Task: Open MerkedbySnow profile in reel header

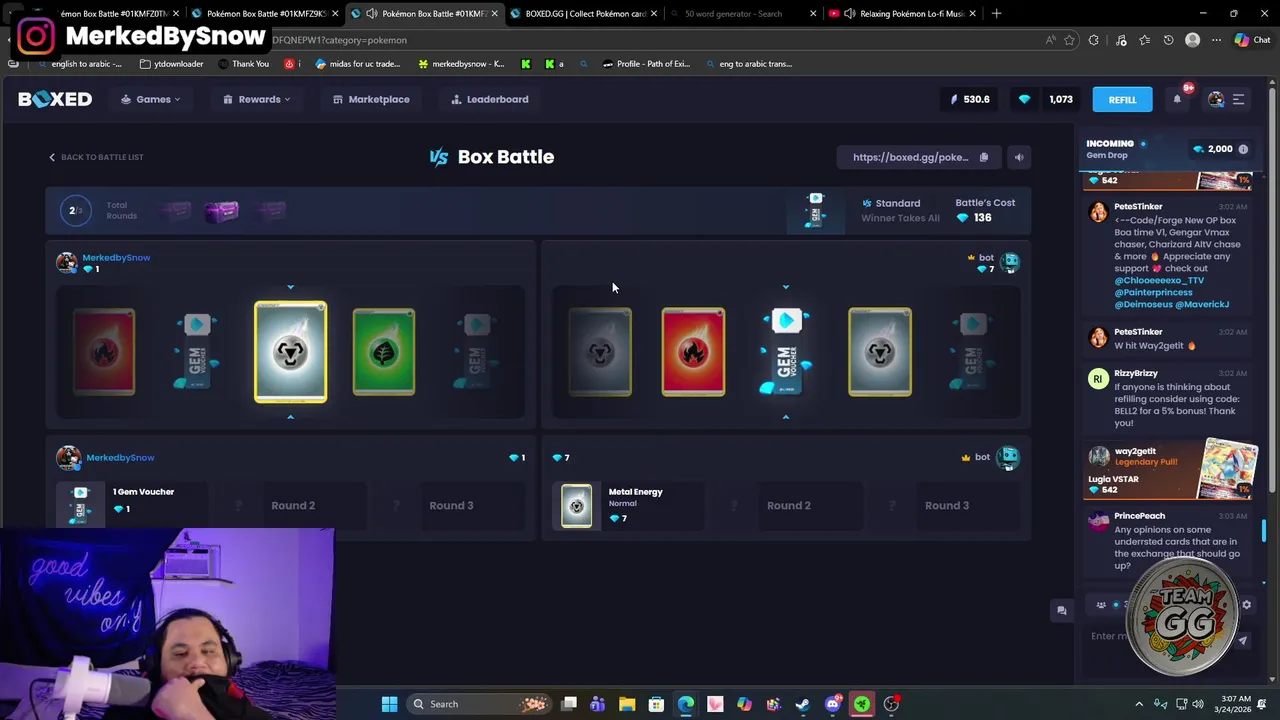Action: [116, 257]
